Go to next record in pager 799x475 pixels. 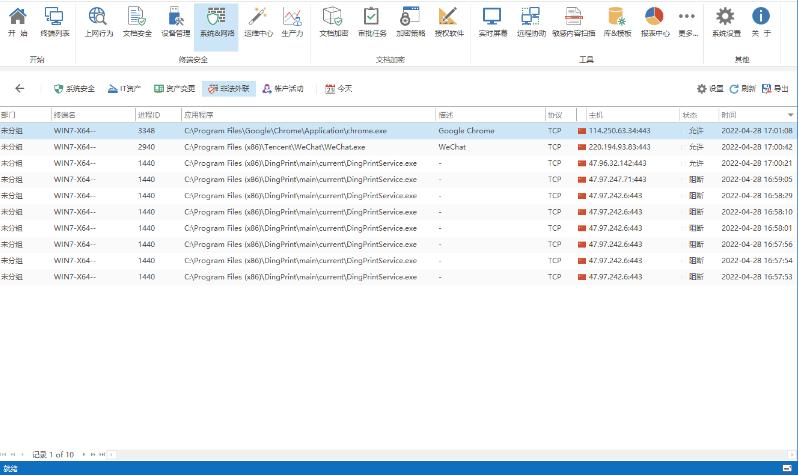[83, 455]
